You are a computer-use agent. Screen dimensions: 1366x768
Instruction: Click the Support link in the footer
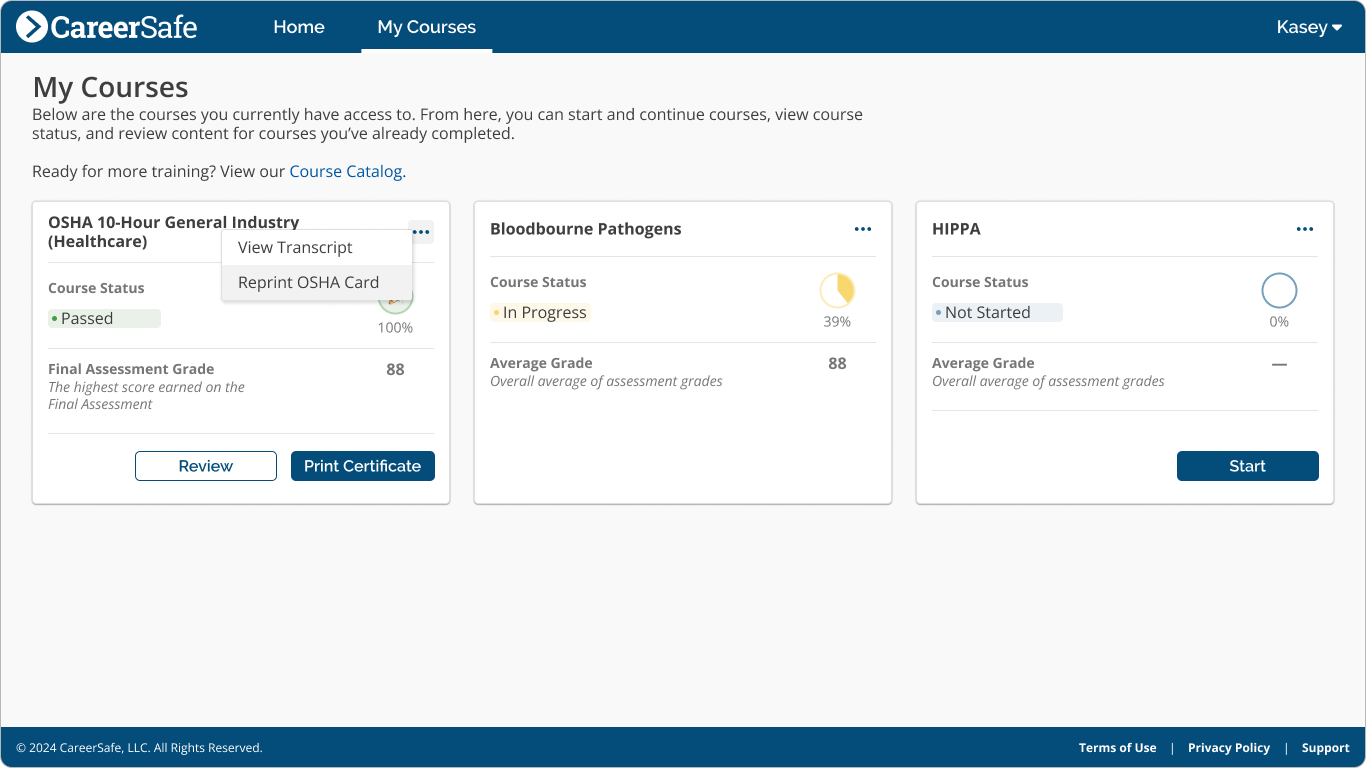tap(1325, 747)
